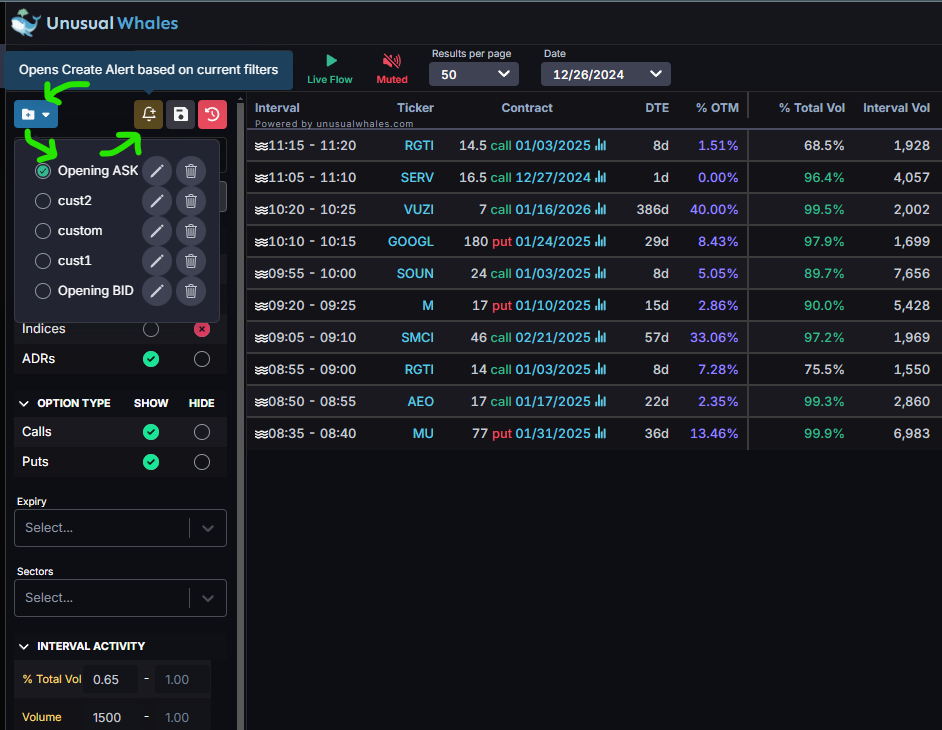Open the SMCI ticker link
942x730 pixels.
click(418, 338)
